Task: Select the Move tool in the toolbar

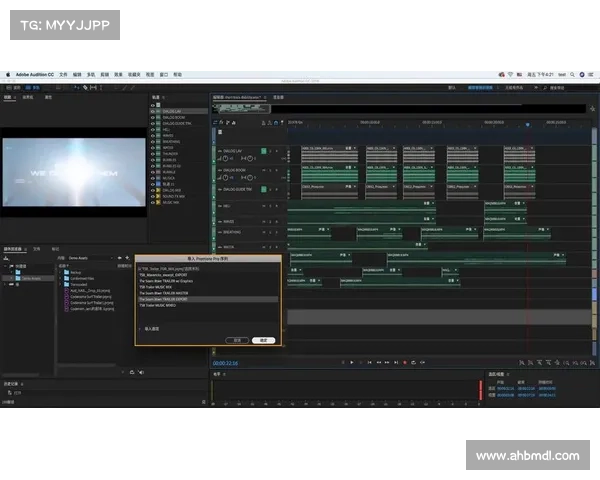Action: point(77,88)
